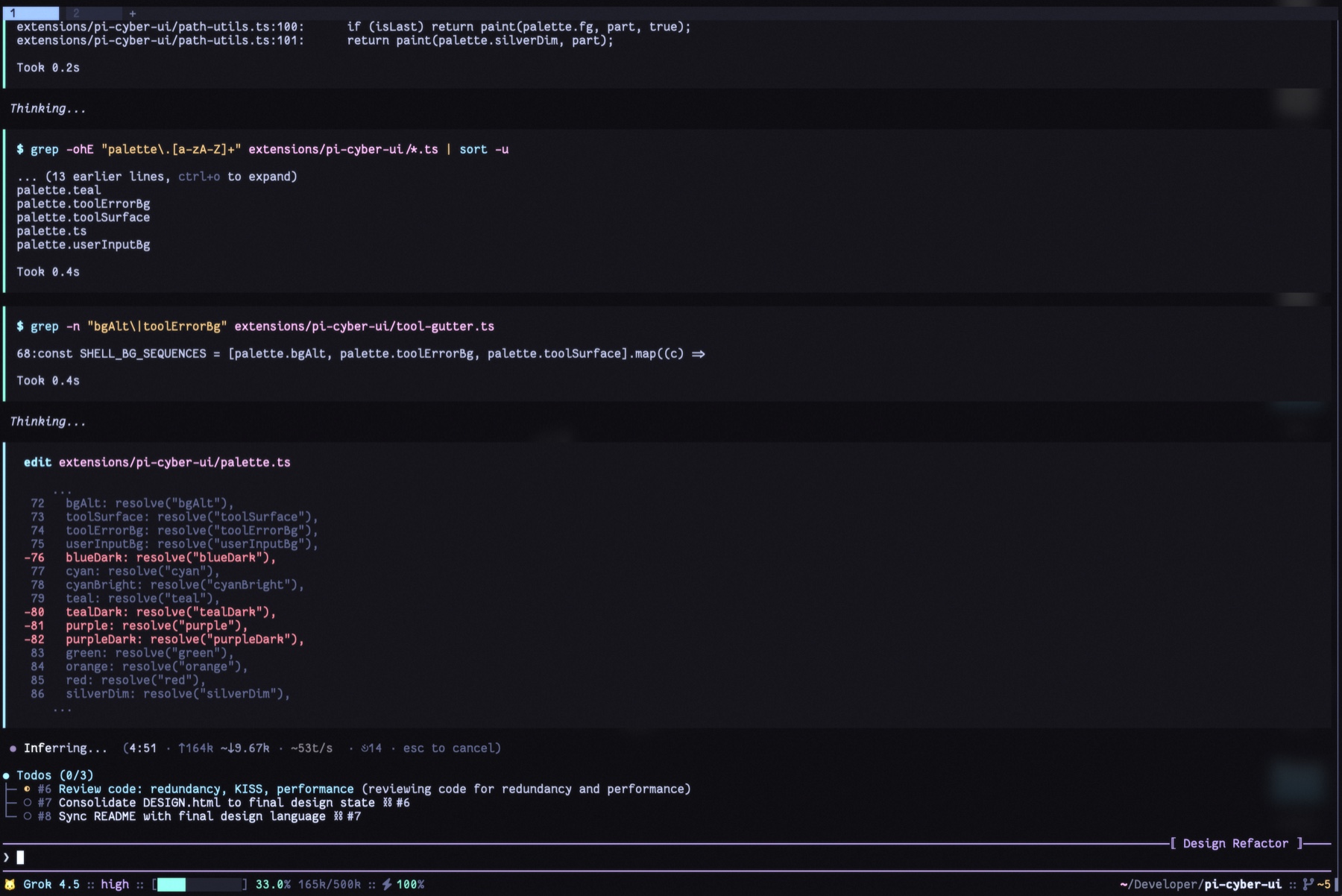1342x896 pixels.
Task: Click the in-progress marker of todo #6
Action: 28,789
